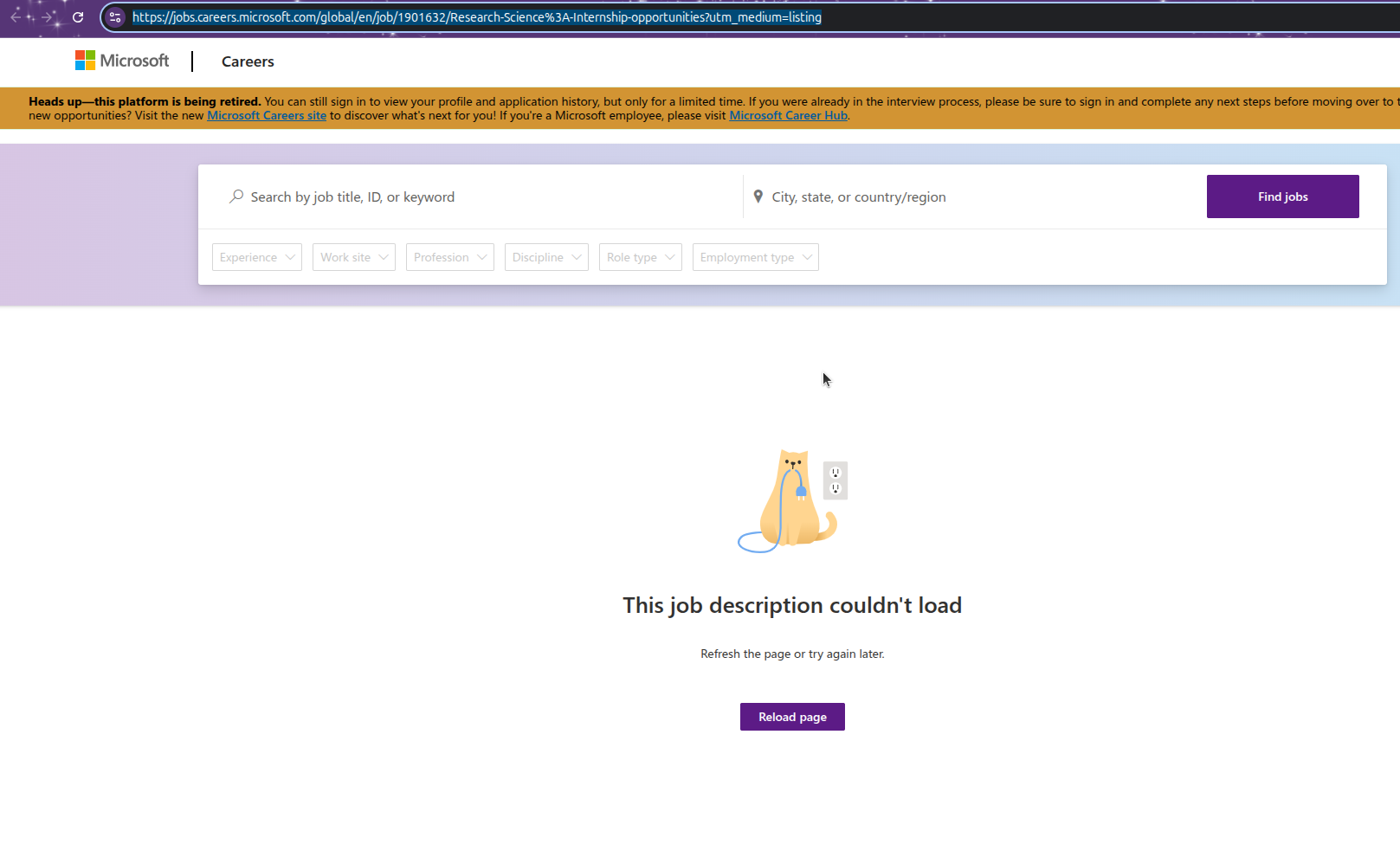
Task: Click the 'Heads up—this platform is being retired' text
Action: (x=145, y=101)
